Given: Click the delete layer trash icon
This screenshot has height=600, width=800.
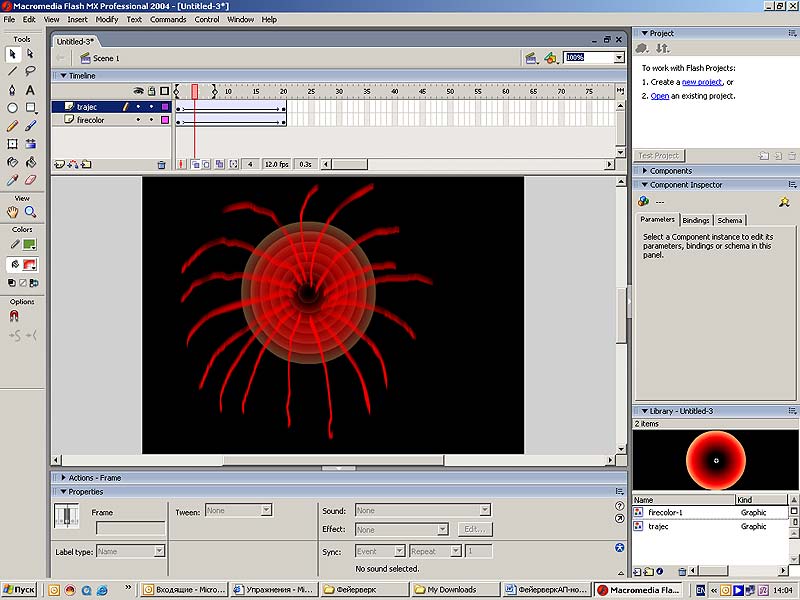Looking at the screenshot, I should [x=161, y=165].
